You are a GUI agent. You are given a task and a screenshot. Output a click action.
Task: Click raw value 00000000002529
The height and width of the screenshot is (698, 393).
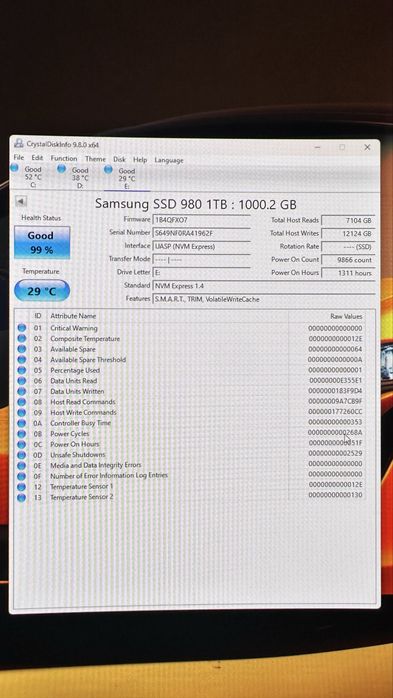(336, 454)
